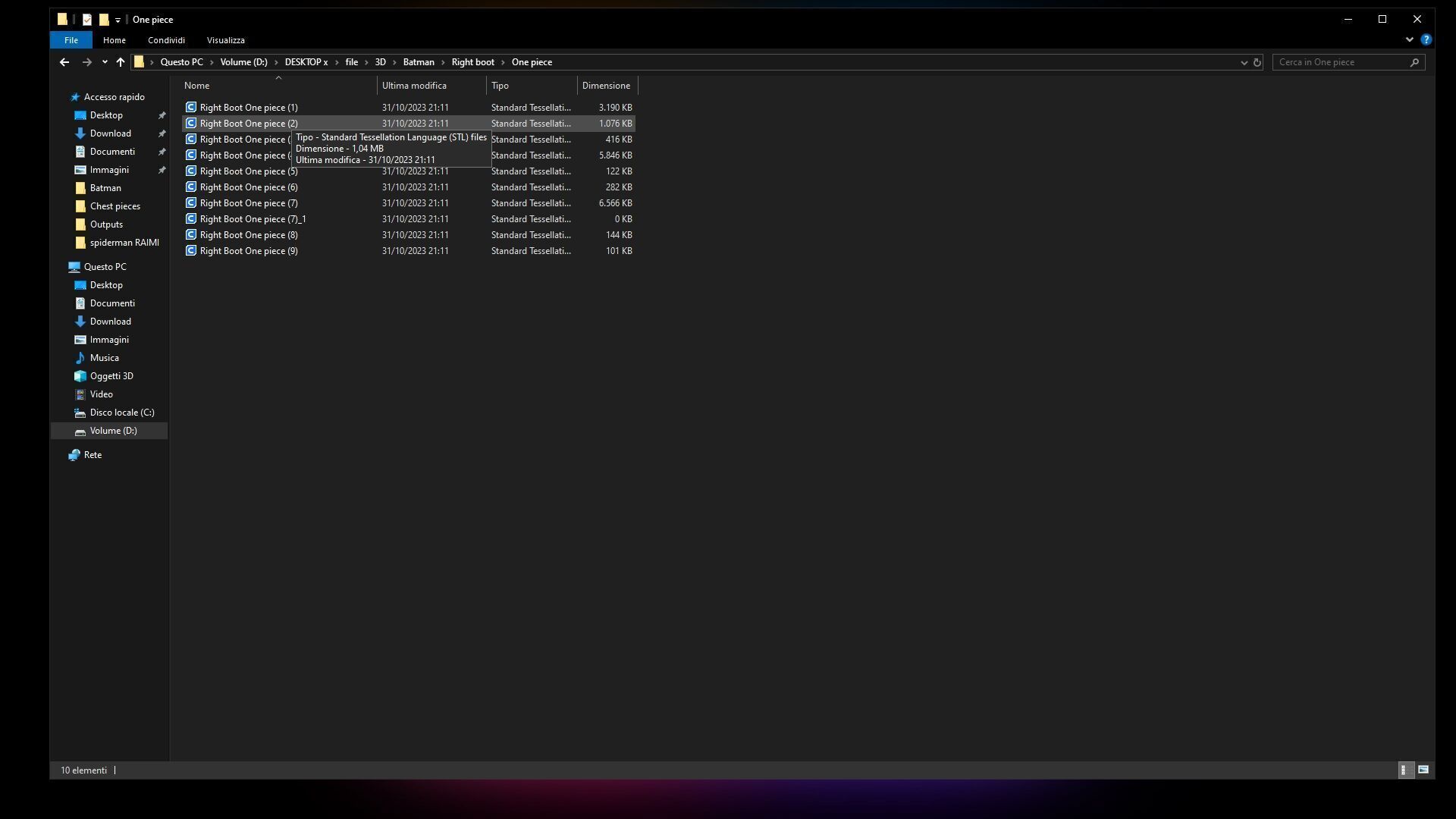Select file Right Boot One piece (7)_1
The image size is (1456, 819).
click(253, 219)
